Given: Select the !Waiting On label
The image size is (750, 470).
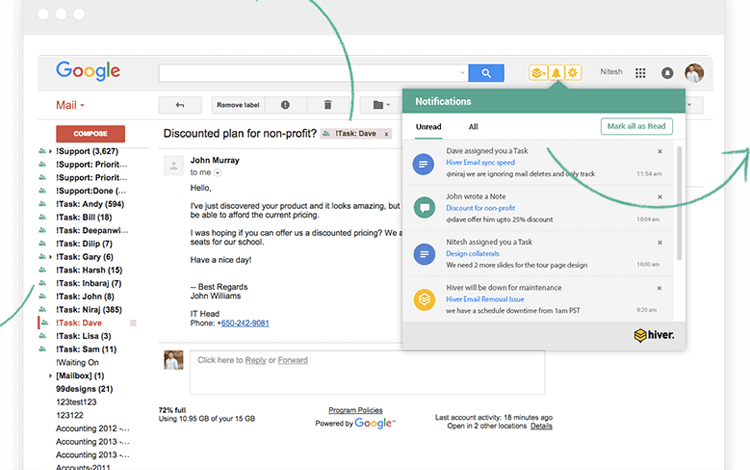Looking at the screenshot, I should [77, 362].
